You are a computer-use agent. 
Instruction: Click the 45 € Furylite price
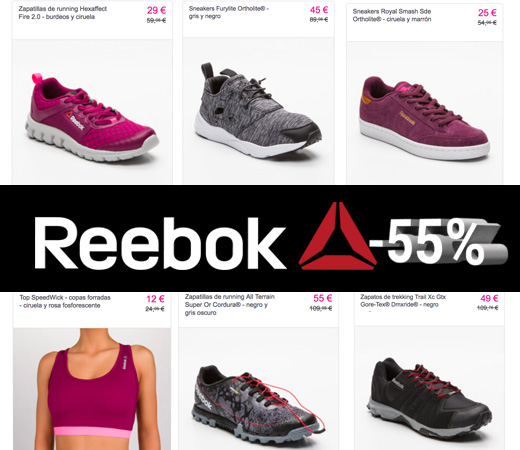319,10
